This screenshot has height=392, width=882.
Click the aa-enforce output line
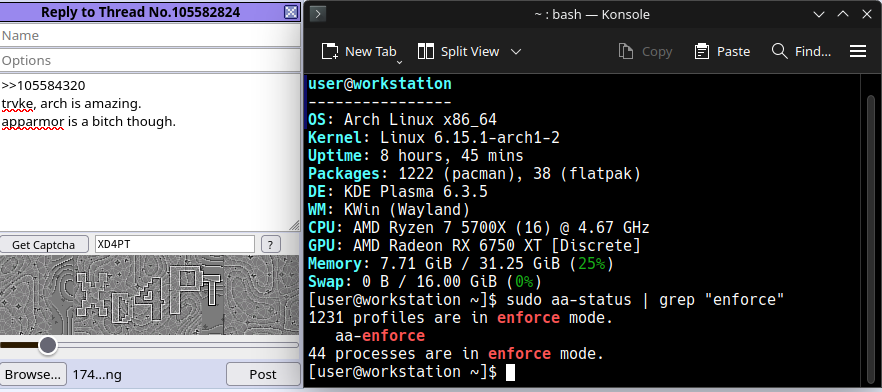tap(380, 336)
